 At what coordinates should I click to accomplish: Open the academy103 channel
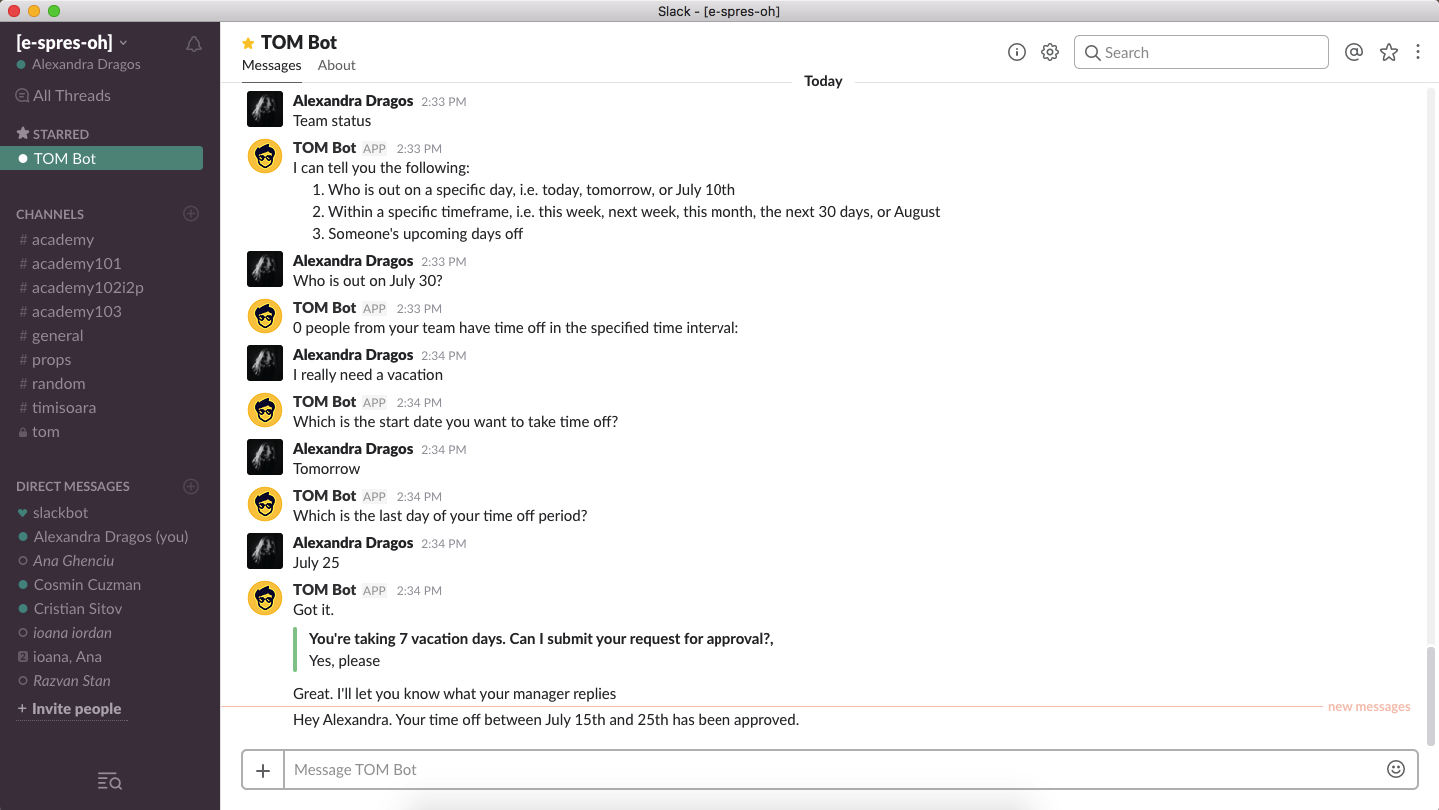(x=76, y=312)
